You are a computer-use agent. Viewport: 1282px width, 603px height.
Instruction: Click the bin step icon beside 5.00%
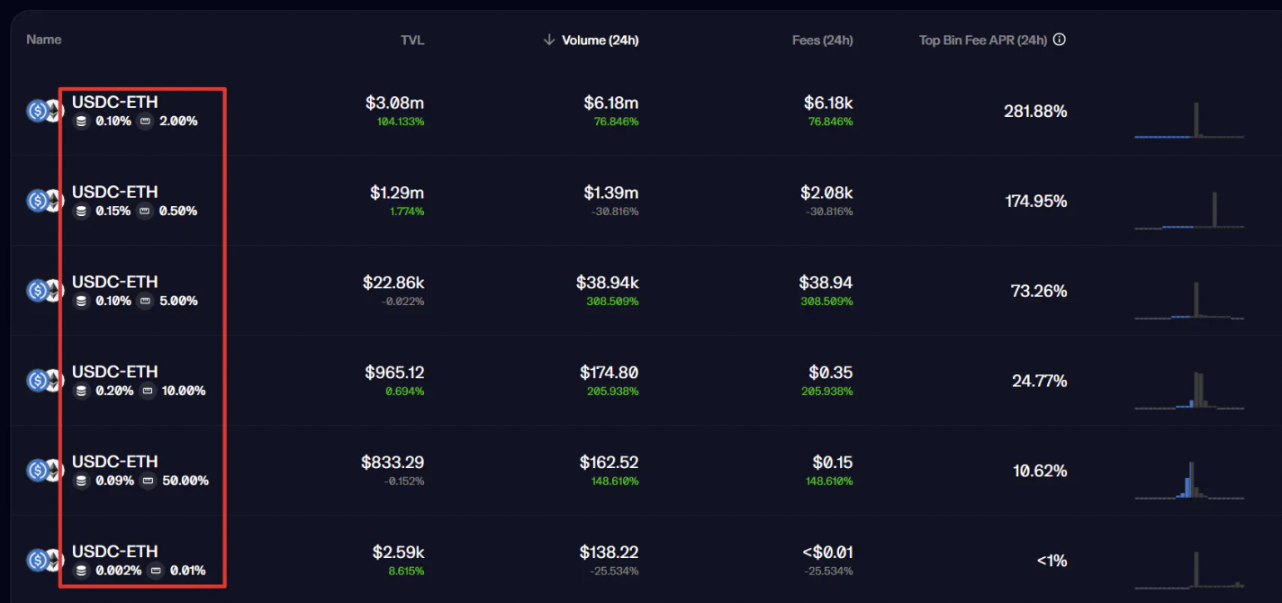pyautogui.click(x=146, y=301)
